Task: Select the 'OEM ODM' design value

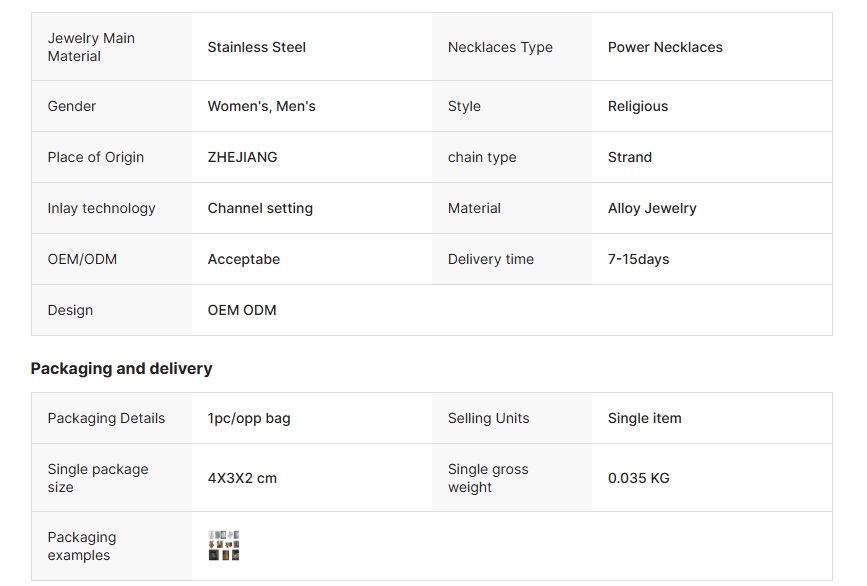Action: pos(242,310)
